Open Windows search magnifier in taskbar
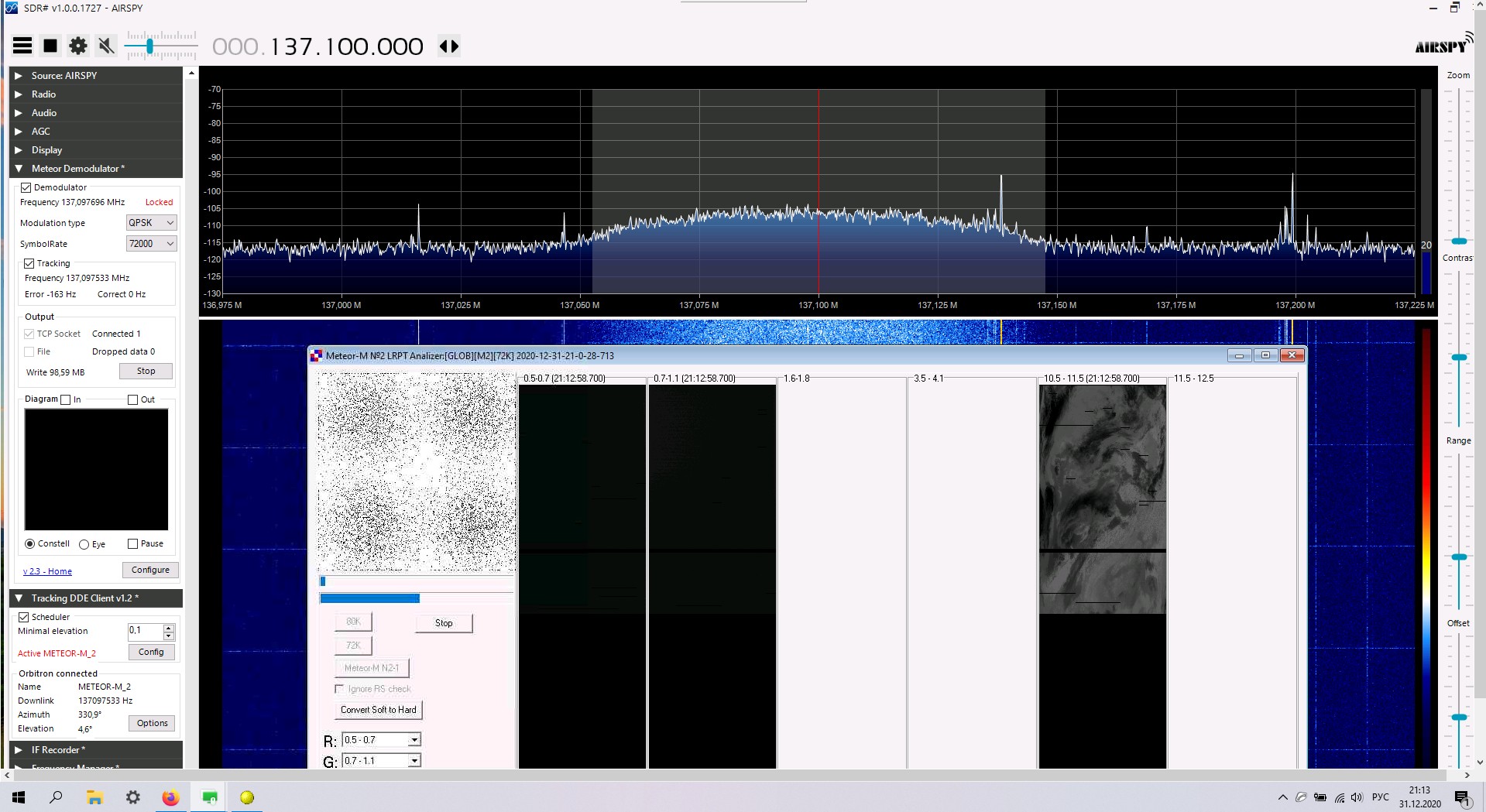This screenshot has width=1486, height=812. (x=56, y=797)
